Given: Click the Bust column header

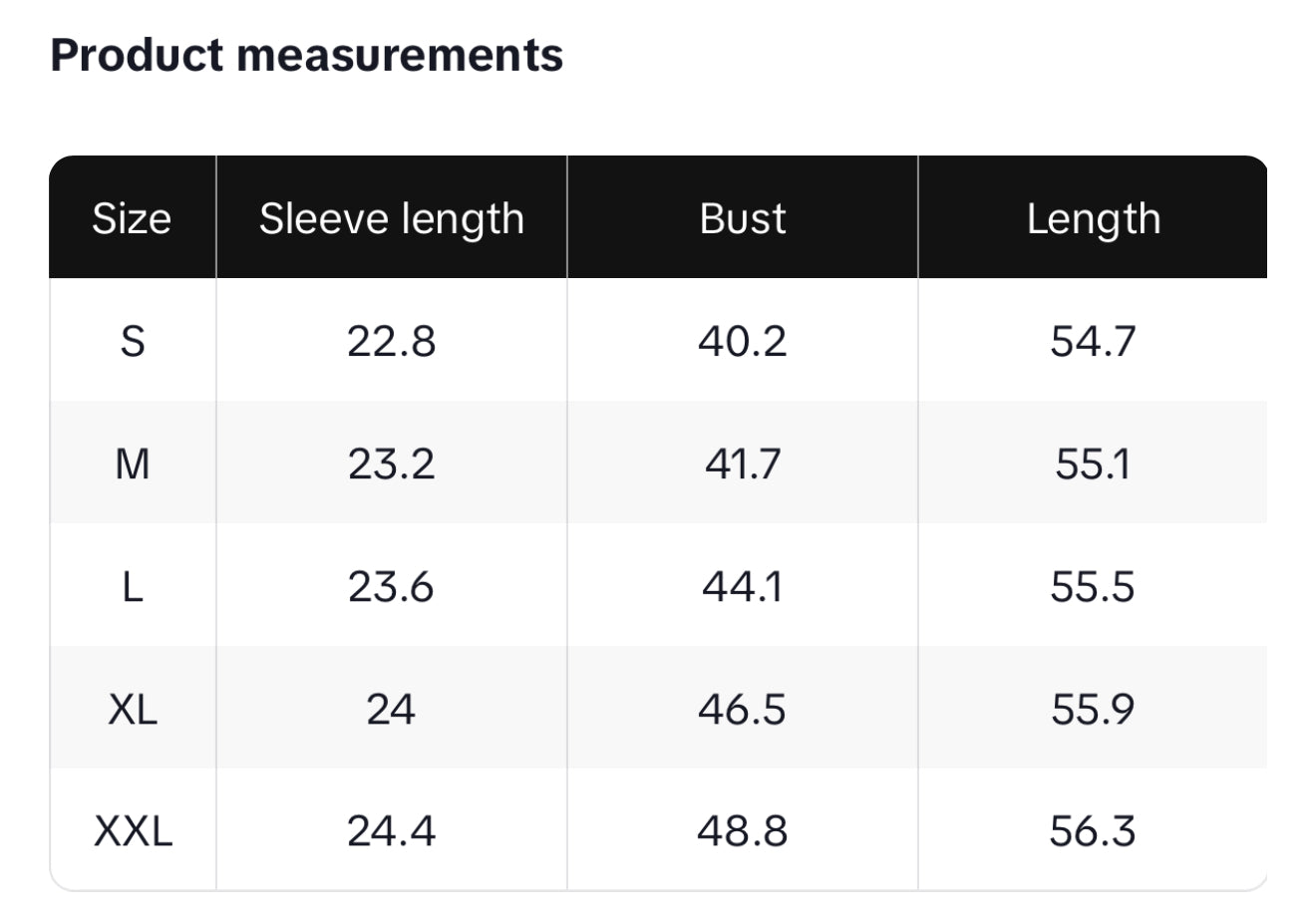Looking at the screenshot, I should (x=743, y=218).
